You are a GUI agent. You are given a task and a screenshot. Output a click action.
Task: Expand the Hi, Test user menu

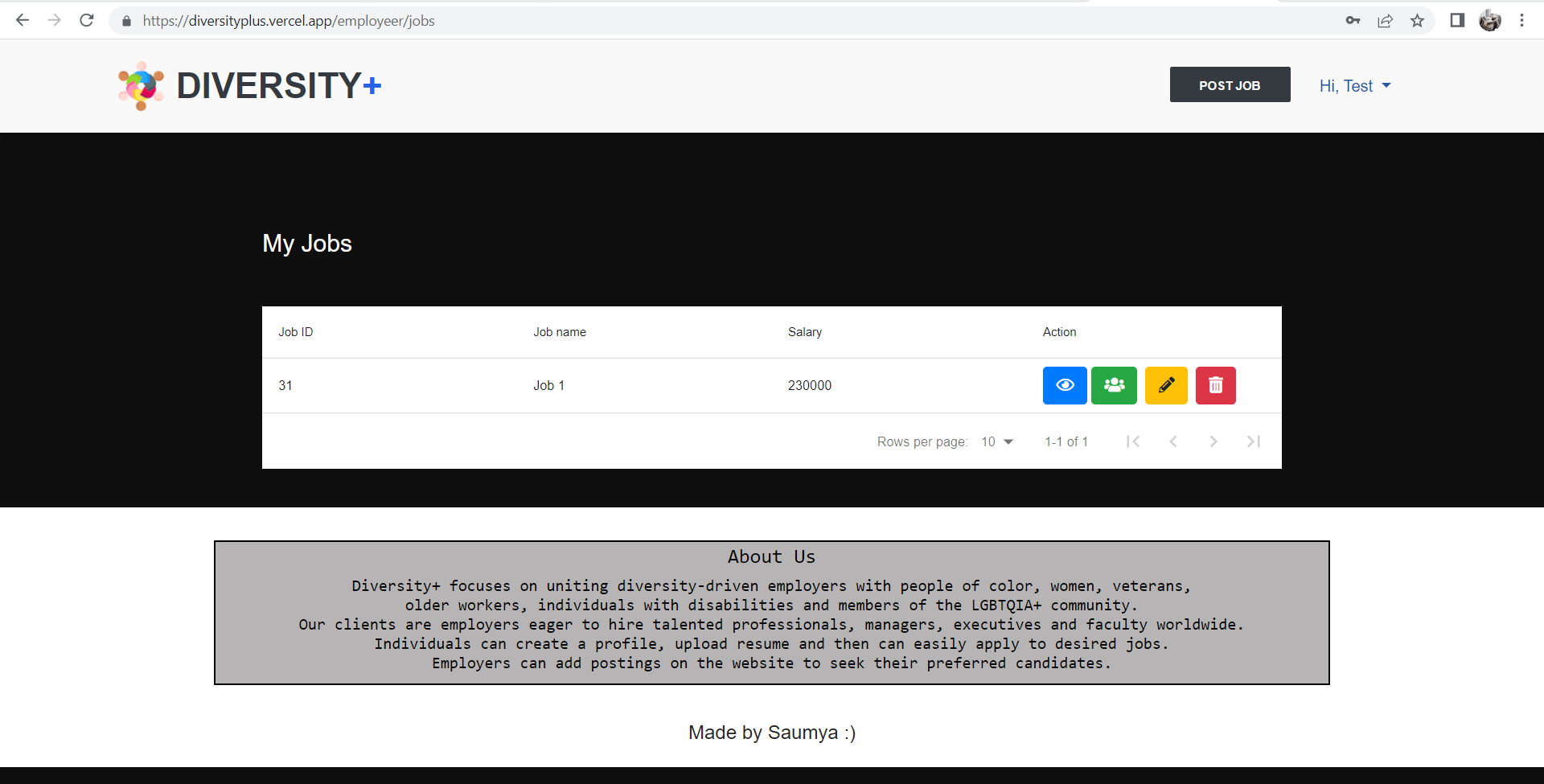tap(1355, 86)
